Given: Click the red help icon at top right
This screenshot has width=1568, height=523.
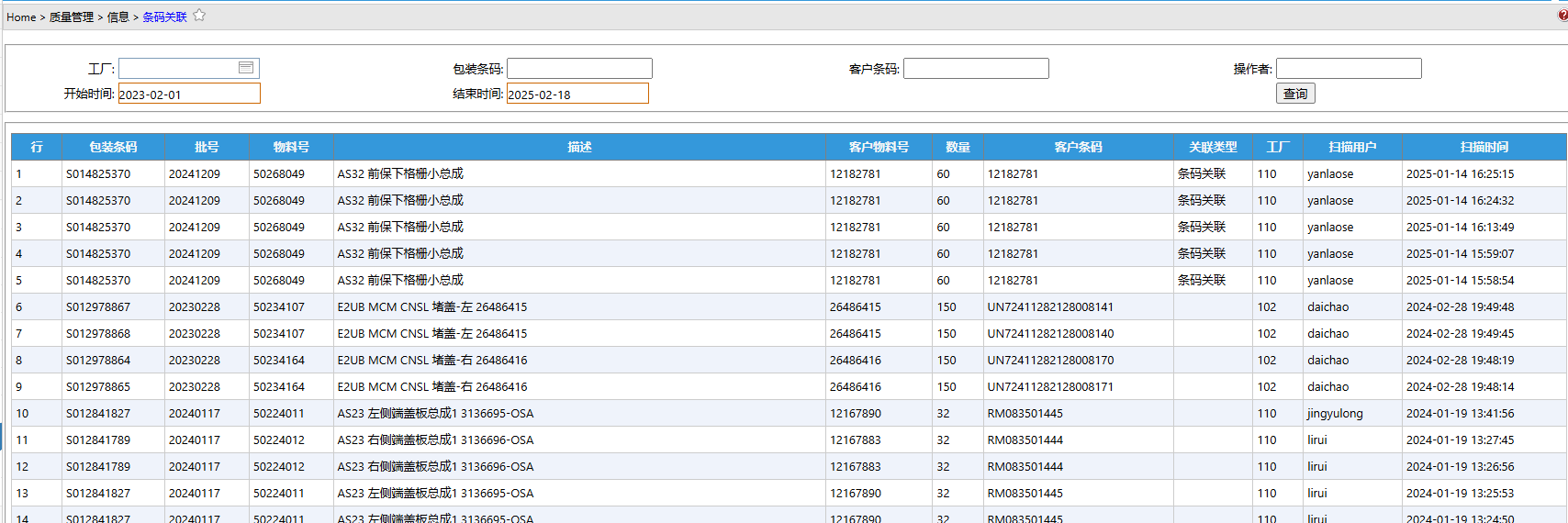Looking at the screenshot, I should [1563, 16].
